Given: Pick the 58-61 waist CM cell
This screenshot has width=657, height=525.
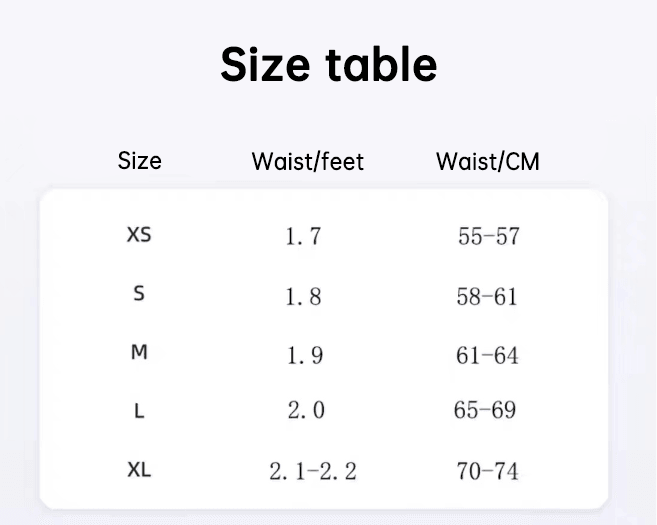Looking at the screenshot, I should tap(488, 296).
